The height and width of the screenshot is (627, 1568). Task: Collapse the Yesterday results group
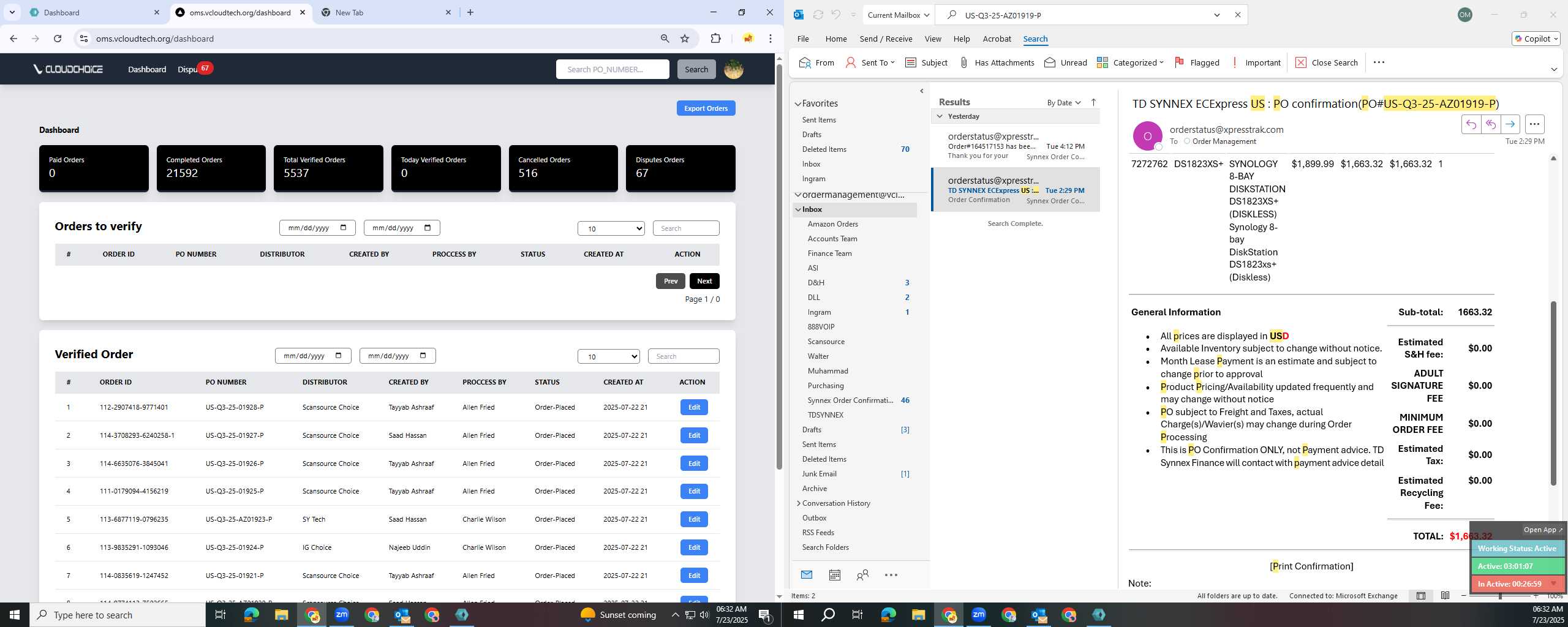click(x=939, y=116)
